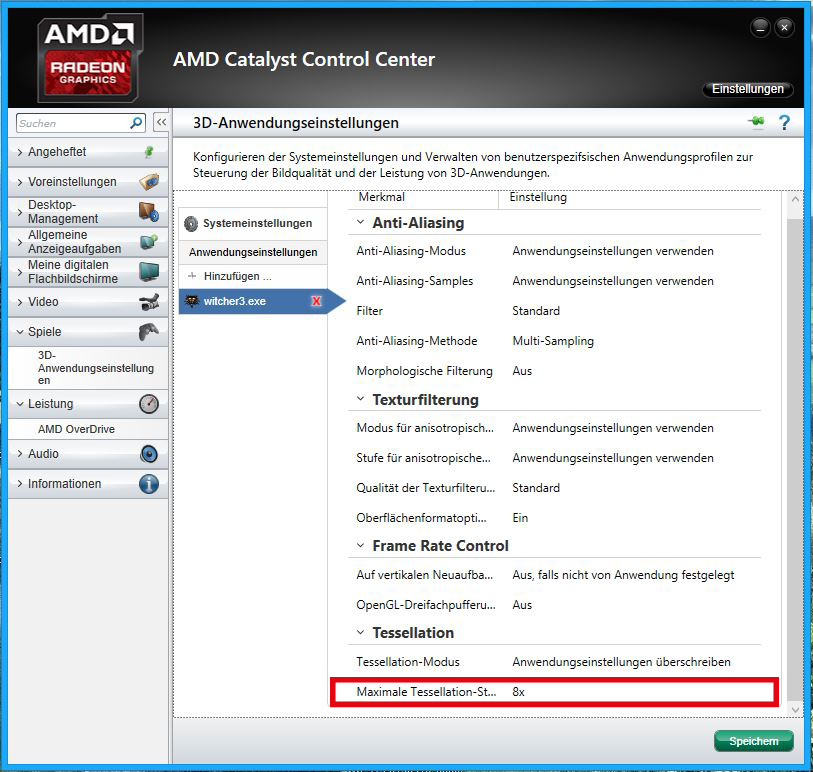Click the Voreinstellungen presets icon
This screenshot has width=813, height=772.
pos(149,181)
